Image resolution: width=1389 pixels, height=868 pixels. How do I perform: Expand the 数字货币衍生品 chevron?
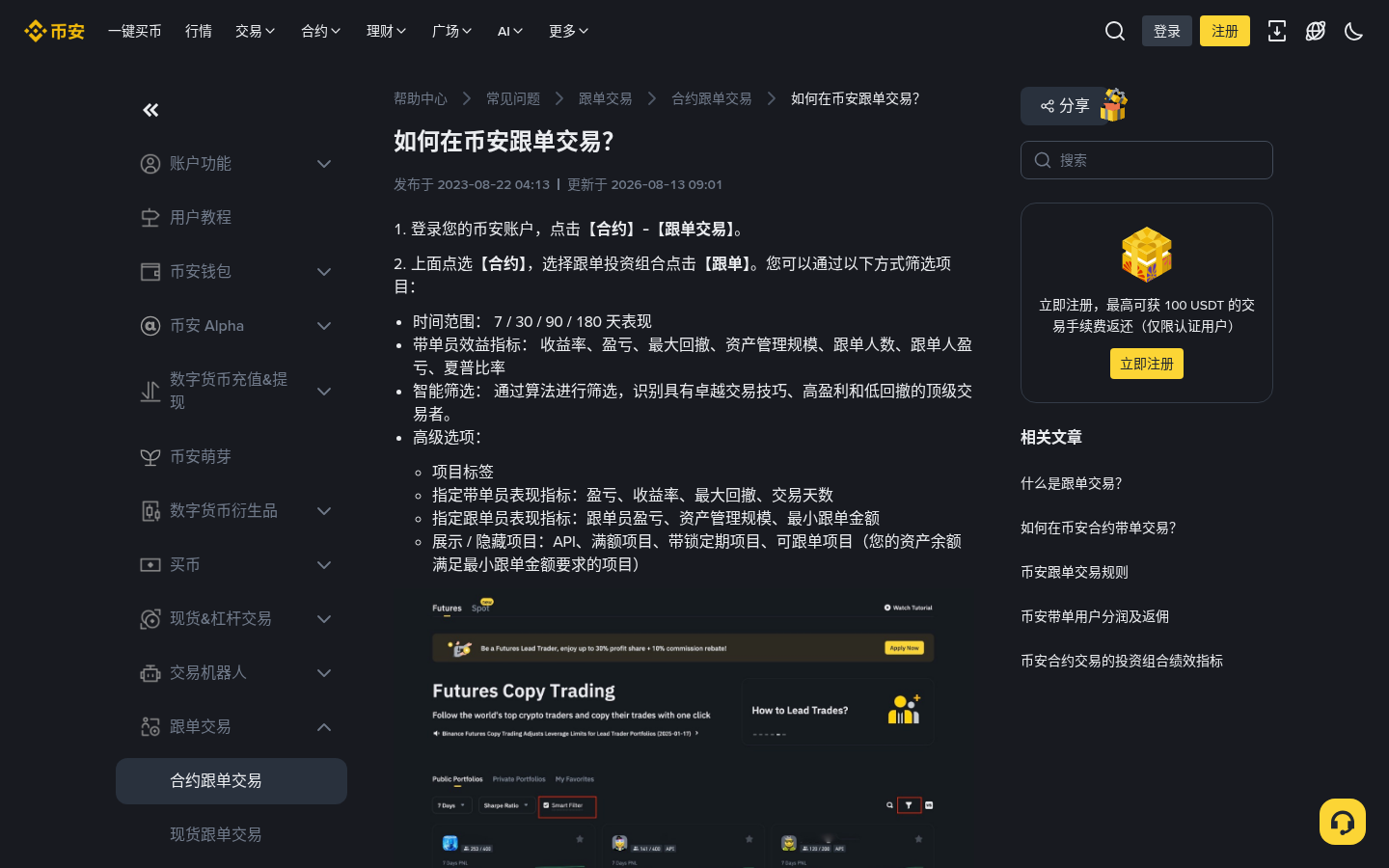pyautogui.click(x=324, y=511)
